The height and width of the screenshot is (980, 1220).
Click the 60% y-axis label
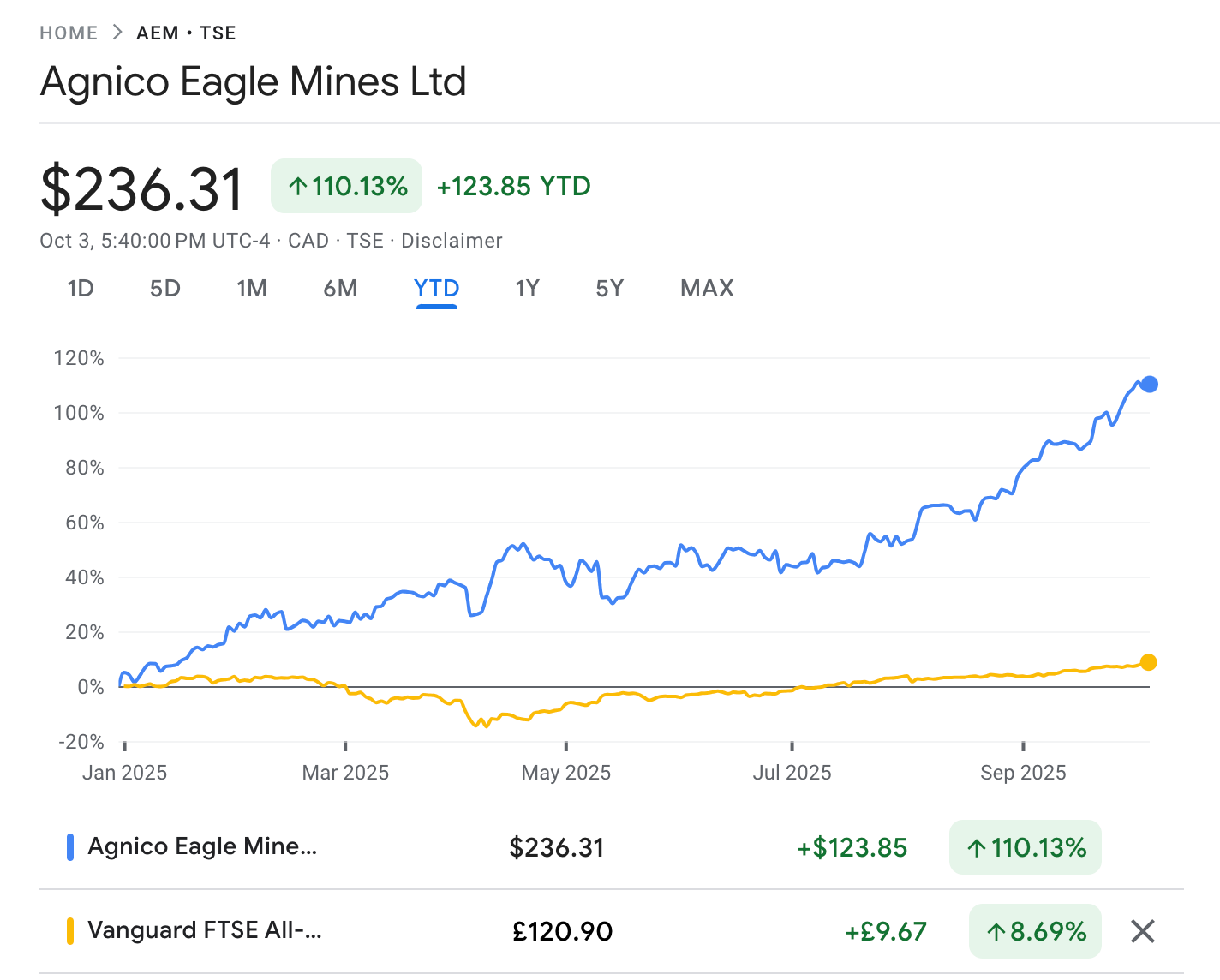click(85, 523)
